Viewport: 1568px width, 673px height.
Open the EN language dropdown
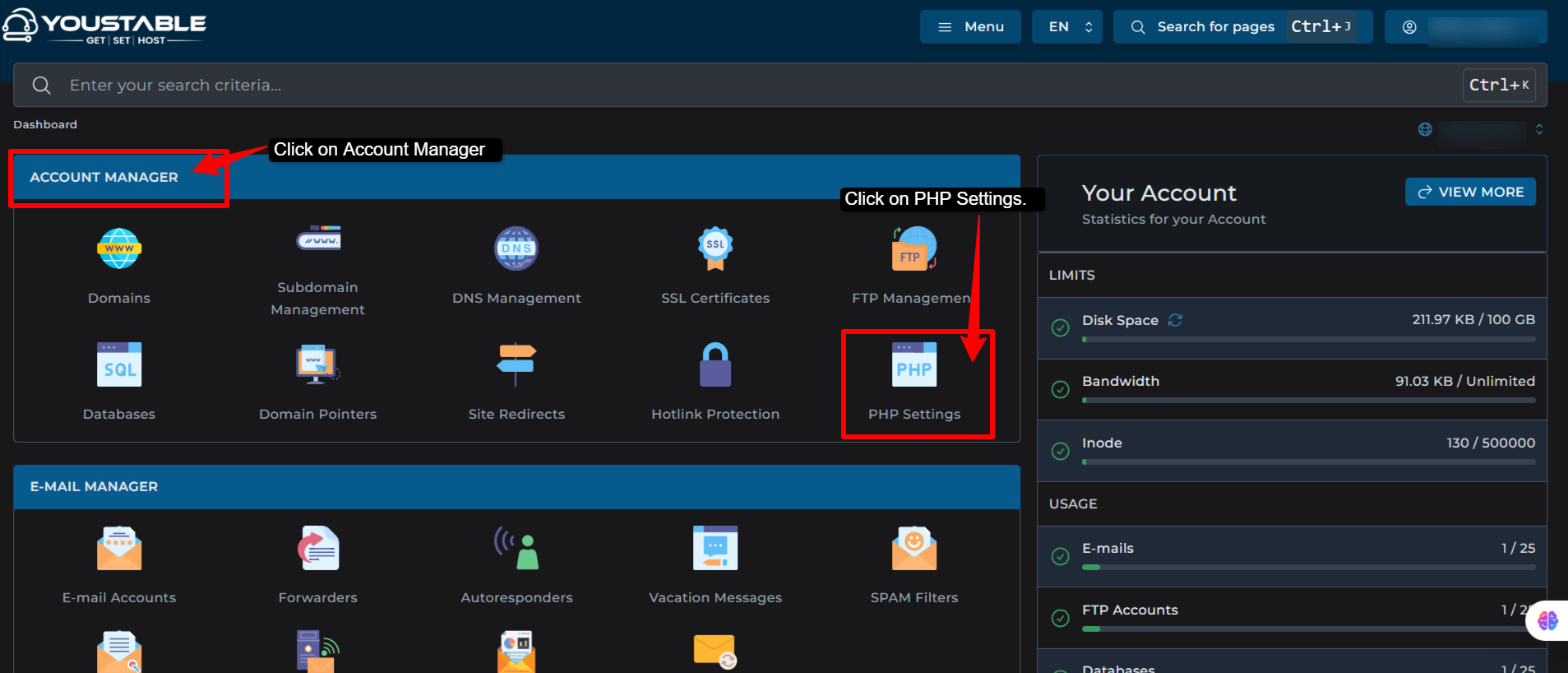1067,26
